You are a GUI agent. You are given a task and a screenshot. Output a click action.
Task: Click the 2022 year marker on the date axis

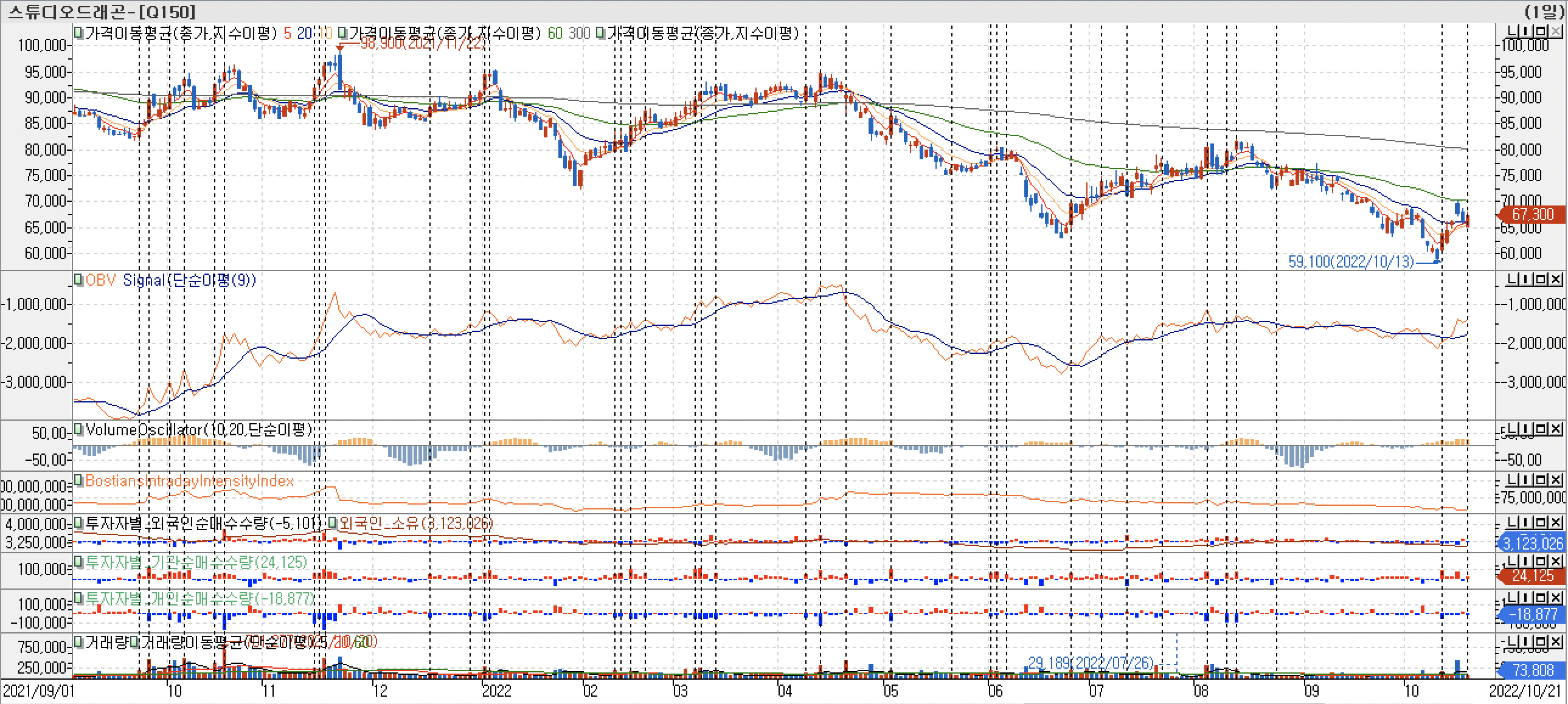pyautogui.click(x=496, y=691)
